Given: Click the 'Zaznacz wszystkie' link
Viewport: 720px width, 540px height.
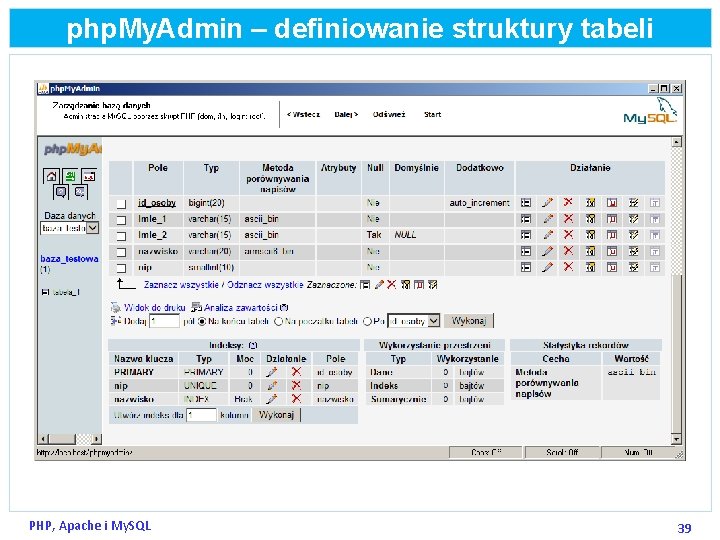Looking at the screenshot, I should (x=181, y=285).
